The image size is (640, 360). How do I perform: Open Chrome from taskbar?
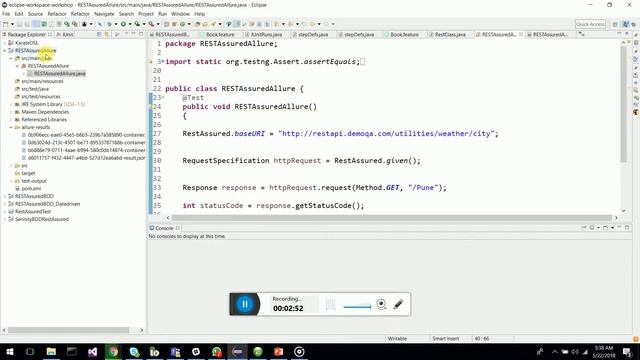[x=113, y=351]
